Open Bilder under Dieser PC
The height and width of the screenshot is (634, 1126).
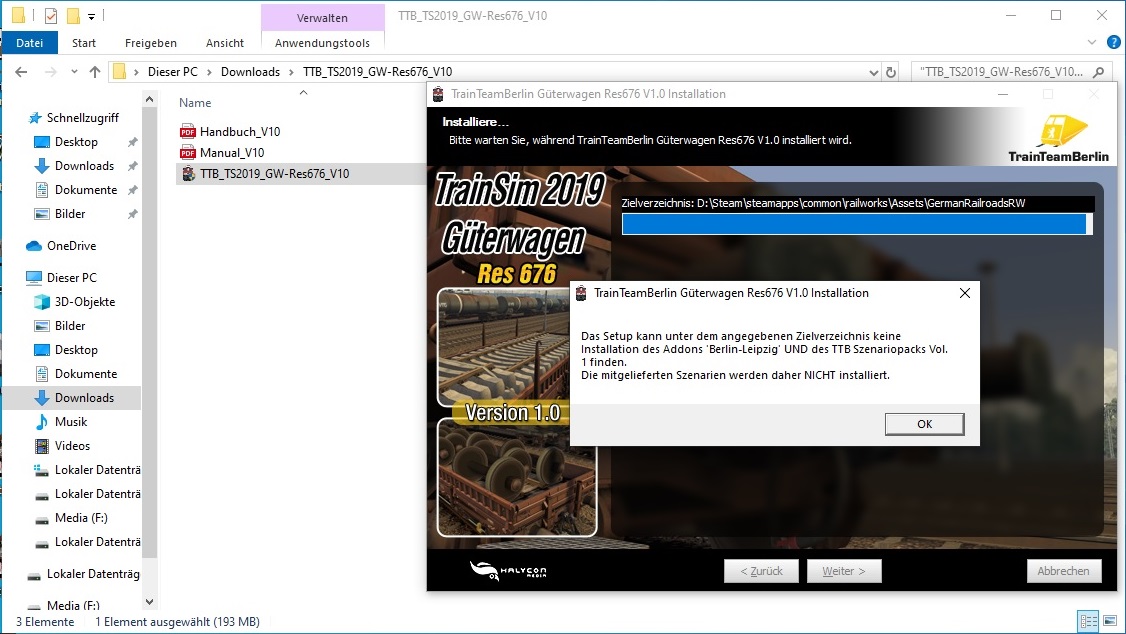point(70,326)
